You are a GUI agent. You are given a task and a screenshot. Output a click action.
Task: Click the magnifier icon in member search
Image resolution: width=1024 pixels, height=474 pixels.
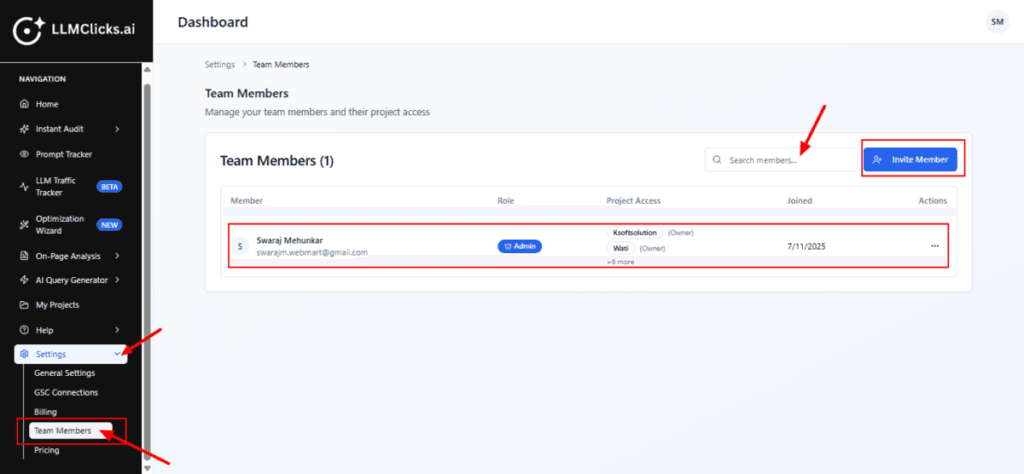[x=717, y=160]
